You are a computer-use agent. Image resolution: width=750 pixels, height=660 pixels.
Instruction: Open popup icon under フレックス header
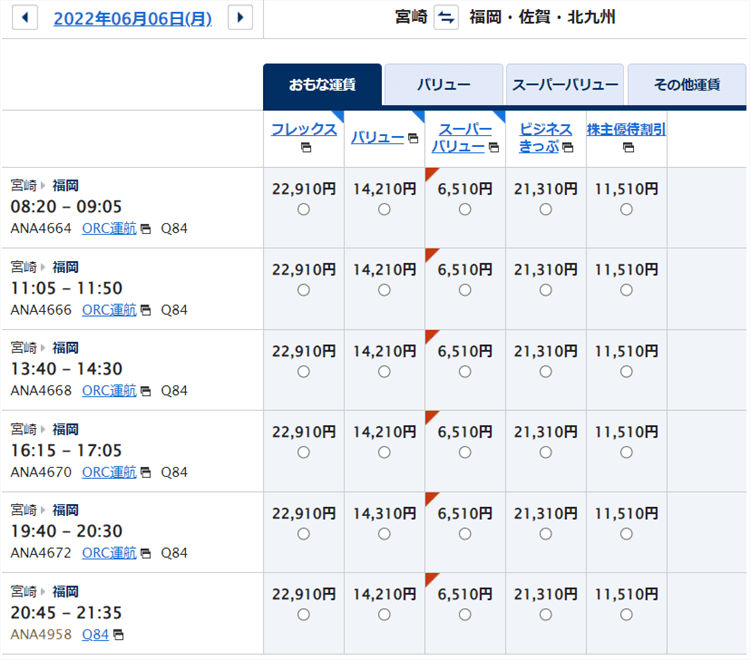click(305, 148)
